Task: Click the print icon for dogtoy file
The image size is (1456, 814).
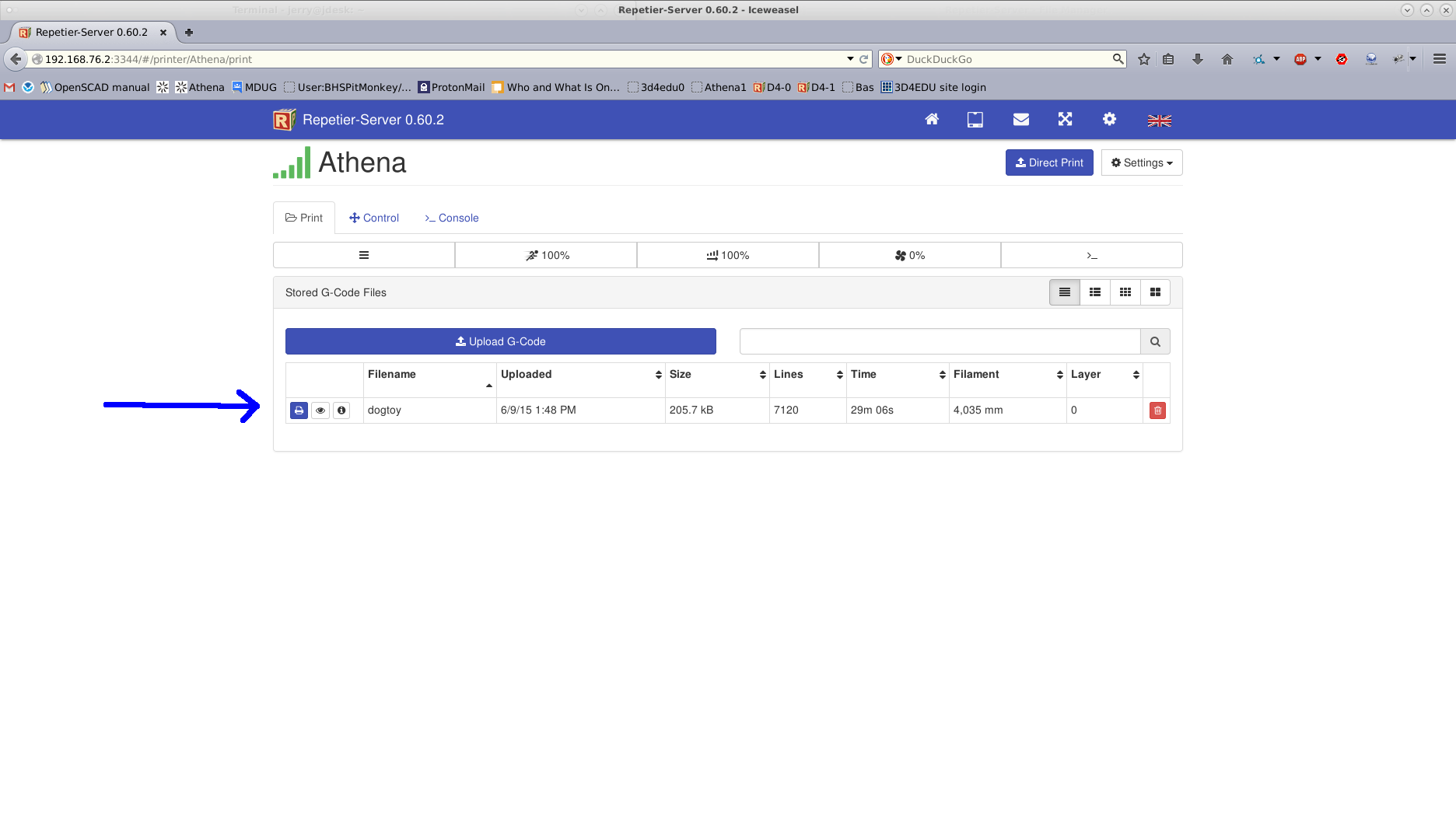Action: pyautogui.click(x=299, y=410)
